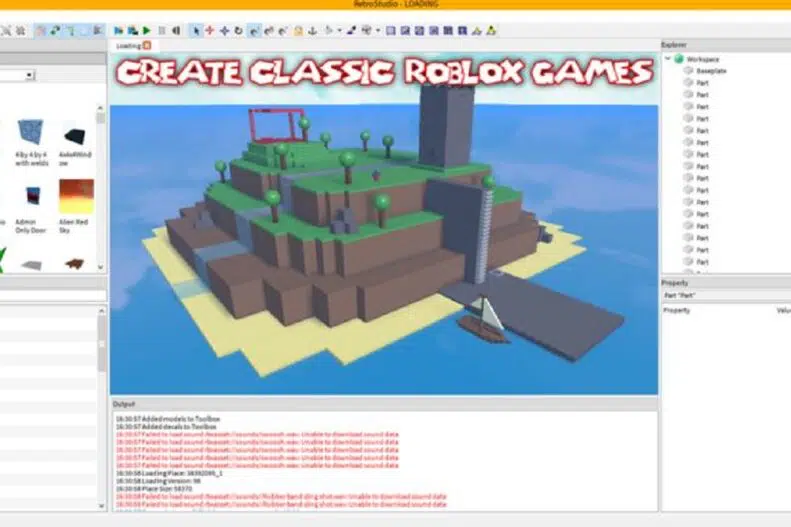This screenshot has height=527, width=791.
Task: Click the Explorer panel title
Action: click(673, 45)
